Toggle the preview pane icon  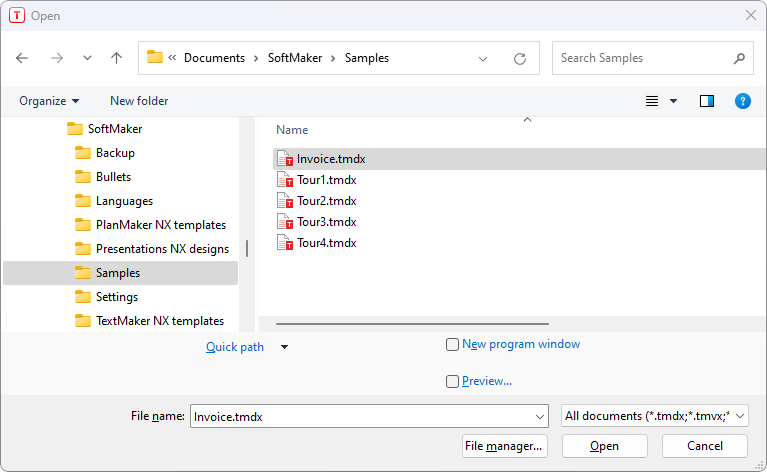click(707, 101)
